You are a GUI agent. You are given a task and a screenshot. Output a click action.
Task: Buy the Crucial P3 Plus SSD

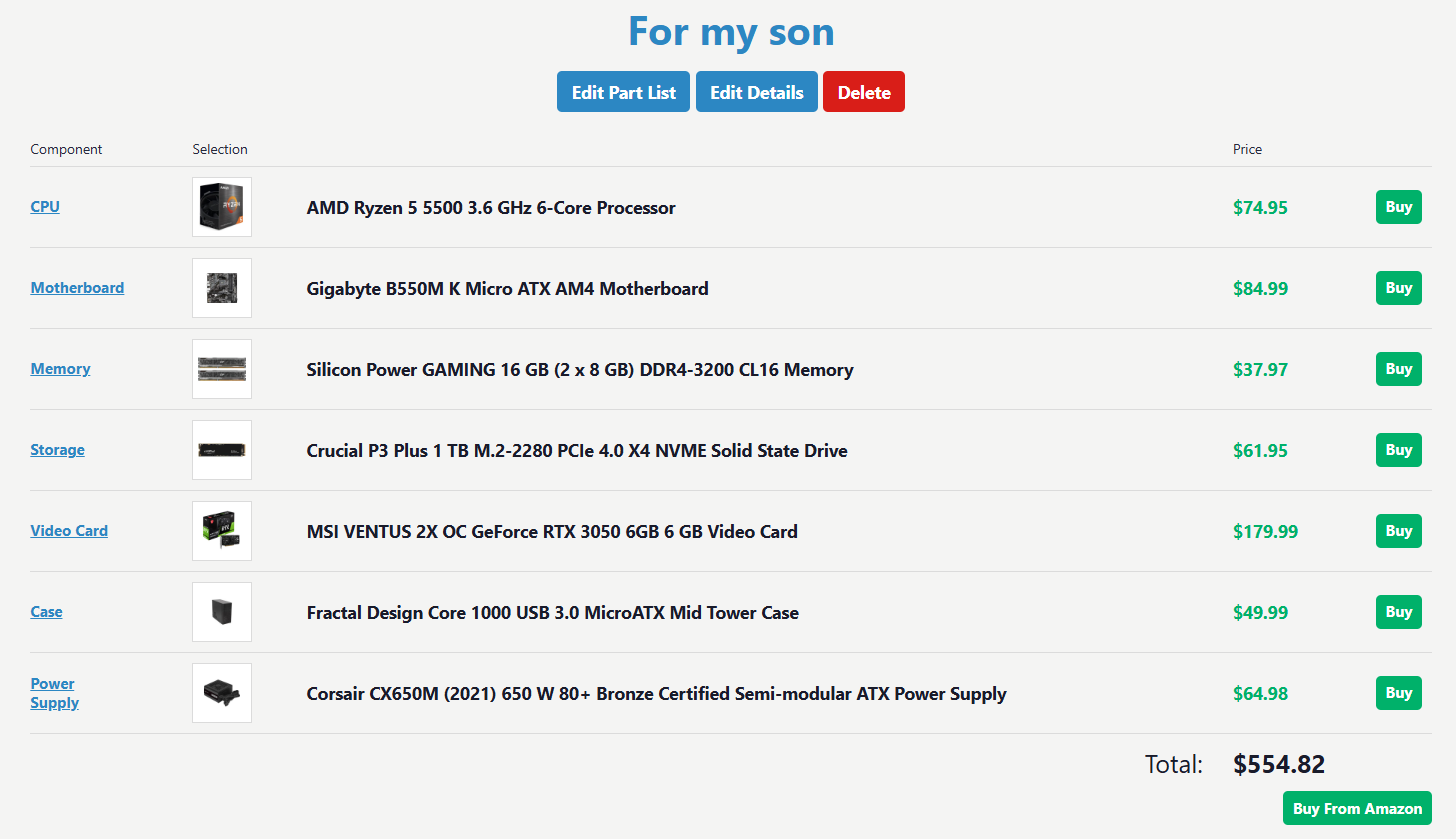[1398, 450]
